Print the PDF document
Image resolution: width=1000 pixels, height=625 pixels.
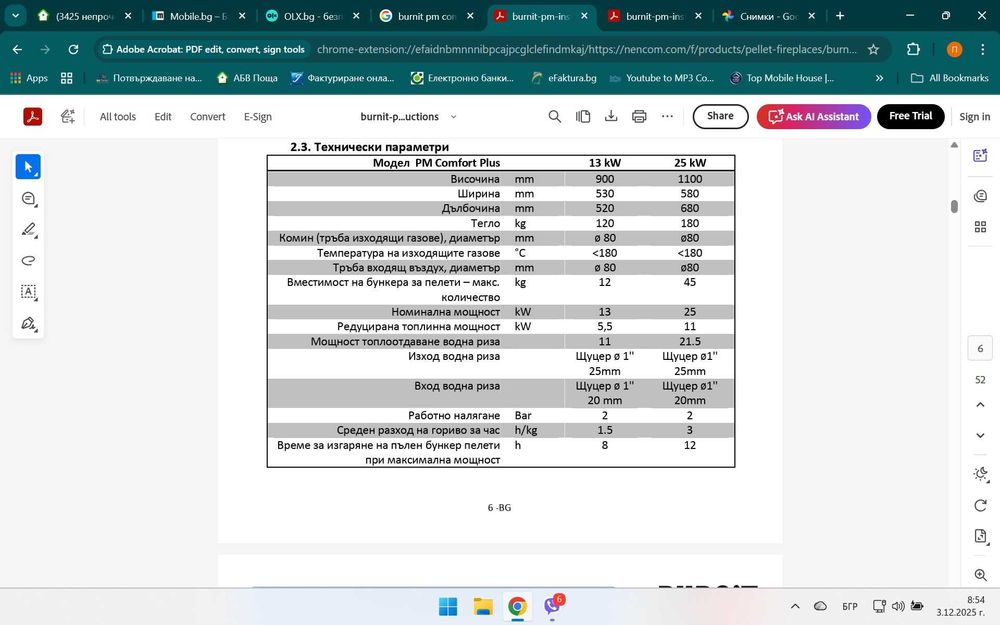(x=639, y=116)
